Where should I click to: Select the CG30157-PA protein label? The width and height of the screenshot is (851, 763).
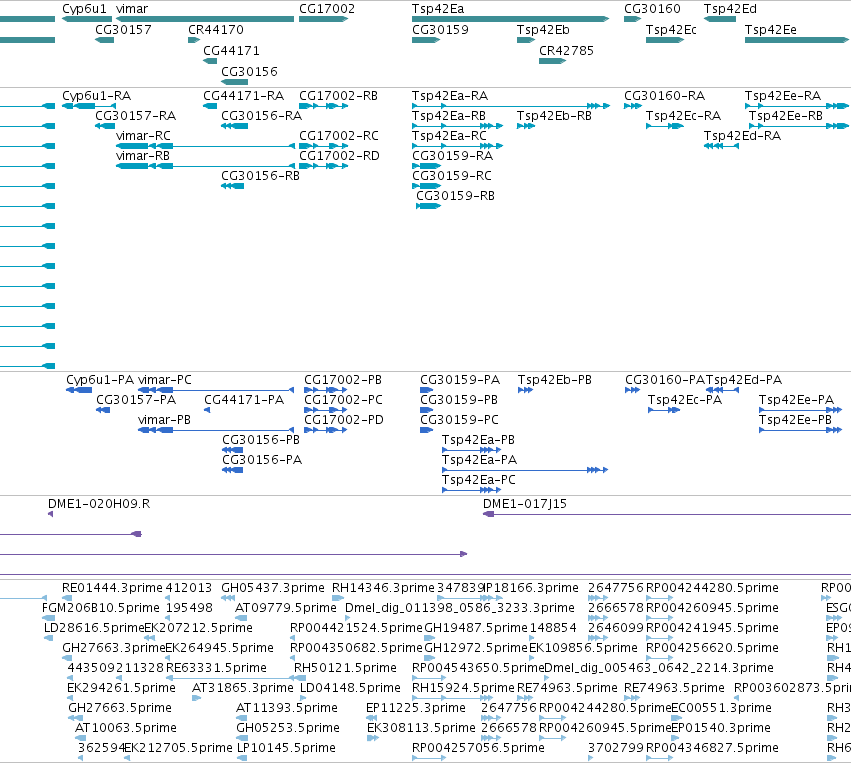click(136, 400)
